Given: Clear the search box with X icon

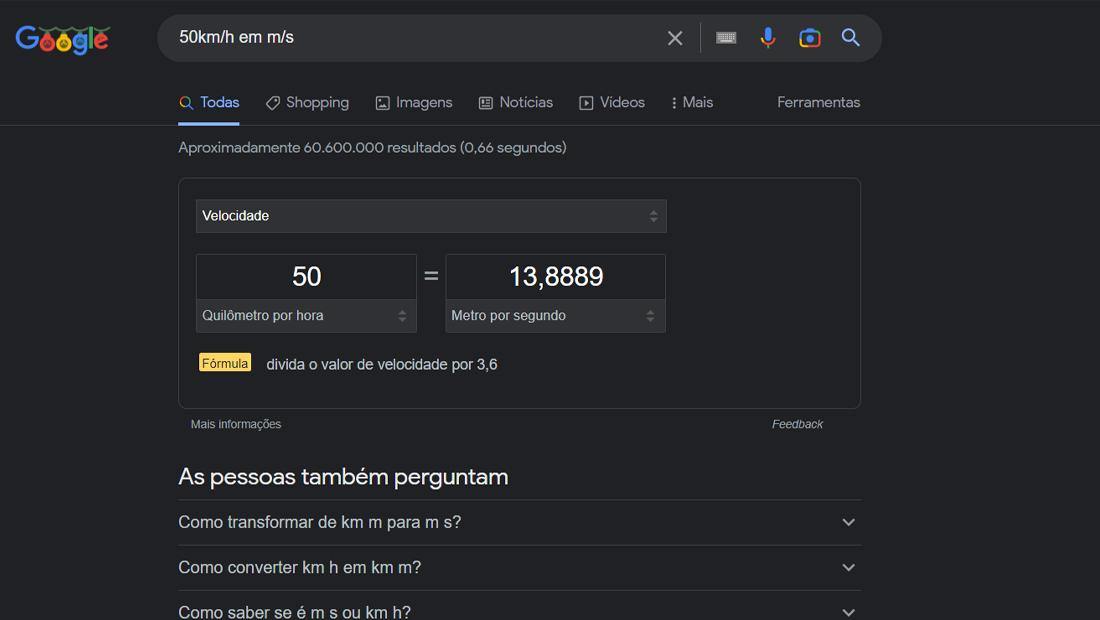Looking at the screenshot, I should (675, 38).
